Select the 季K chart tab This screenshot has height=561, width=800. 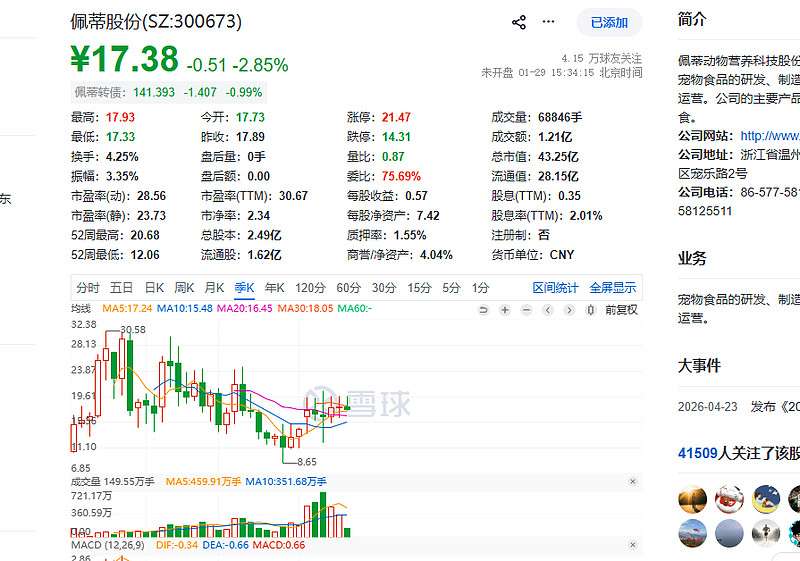(244, 288)
